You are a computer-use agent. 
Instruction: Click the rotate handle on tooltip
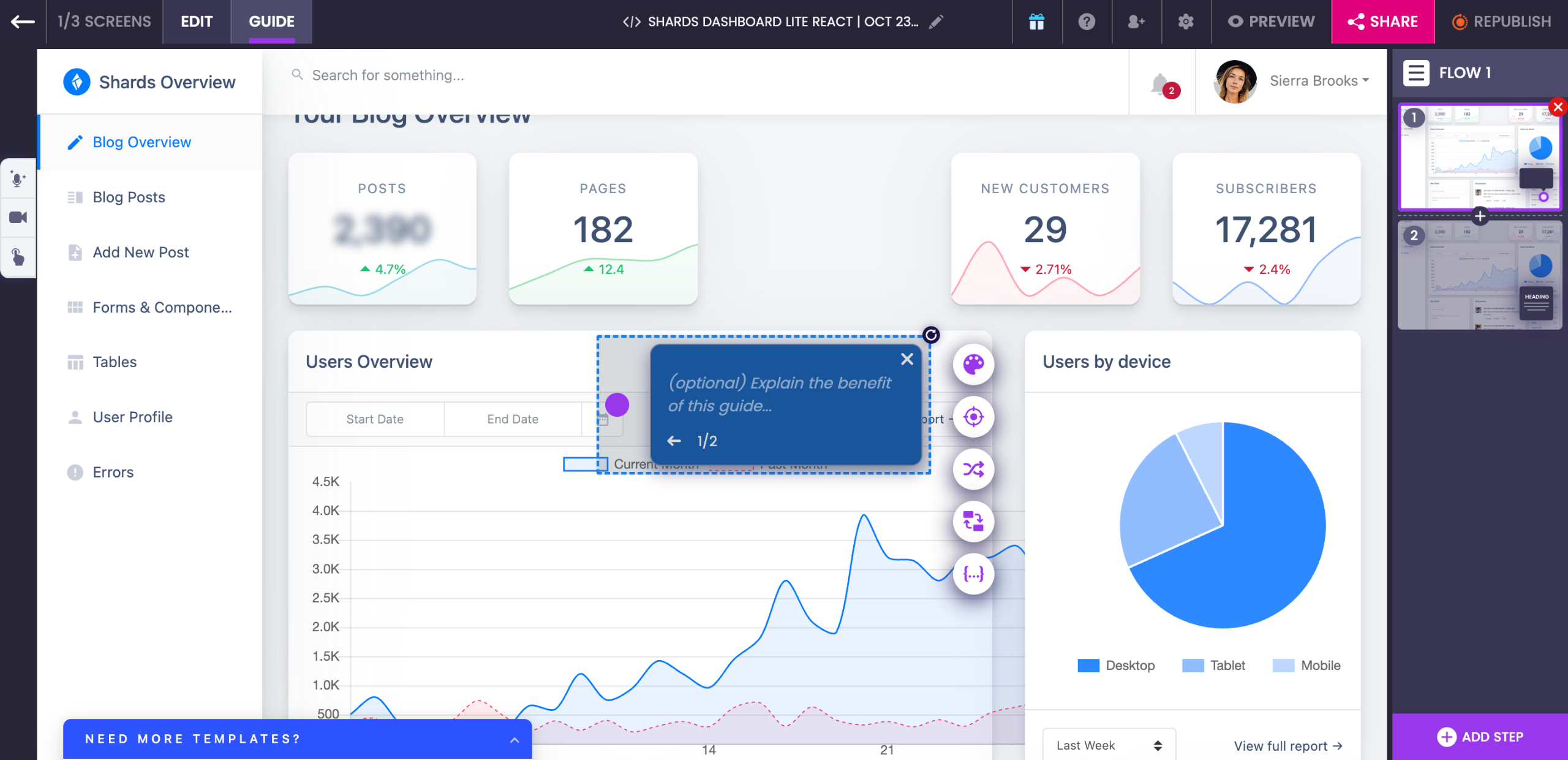(930, 335)
